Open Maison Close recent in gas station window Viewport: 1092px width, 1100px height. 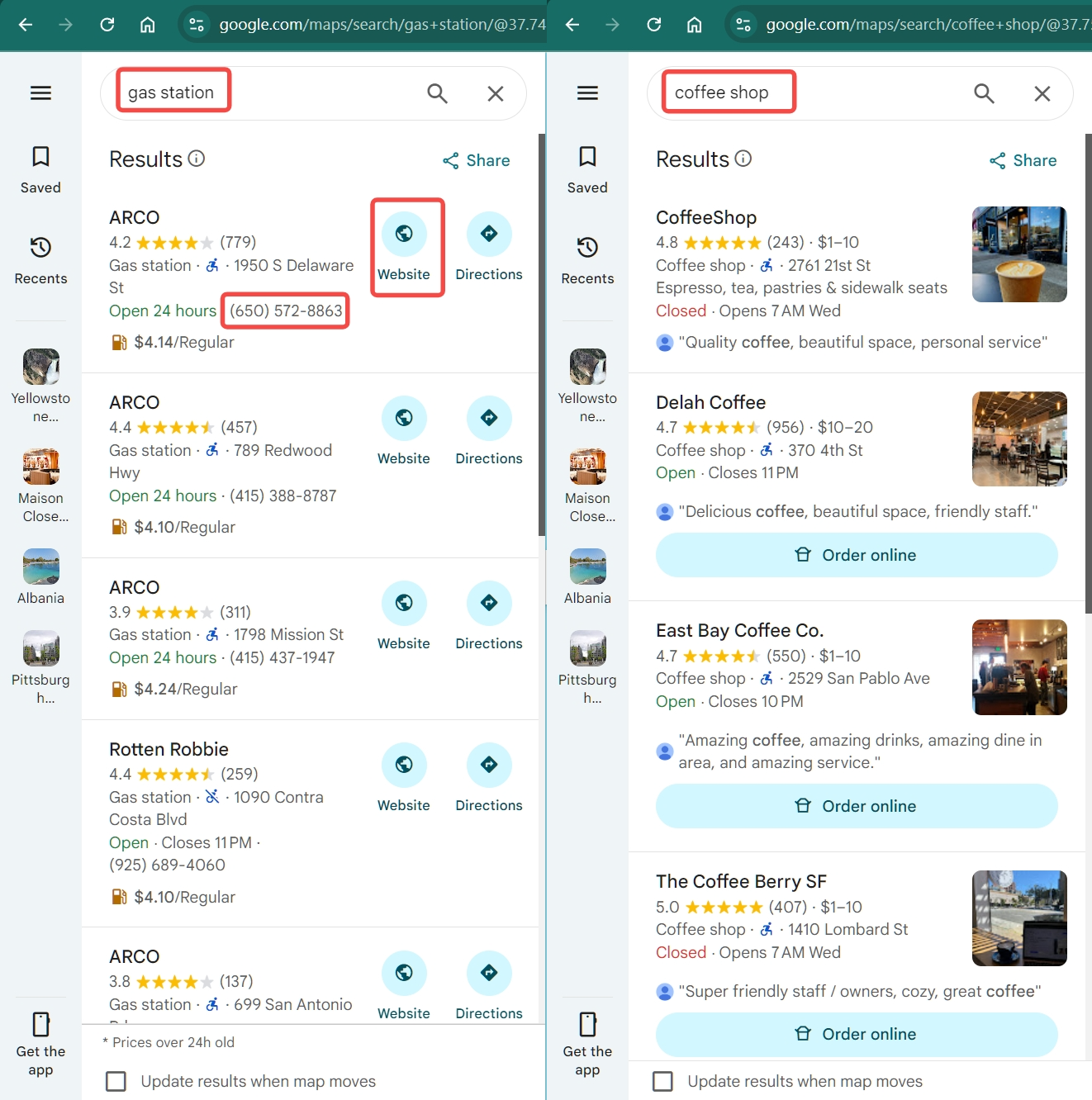[x=40, y=486]
